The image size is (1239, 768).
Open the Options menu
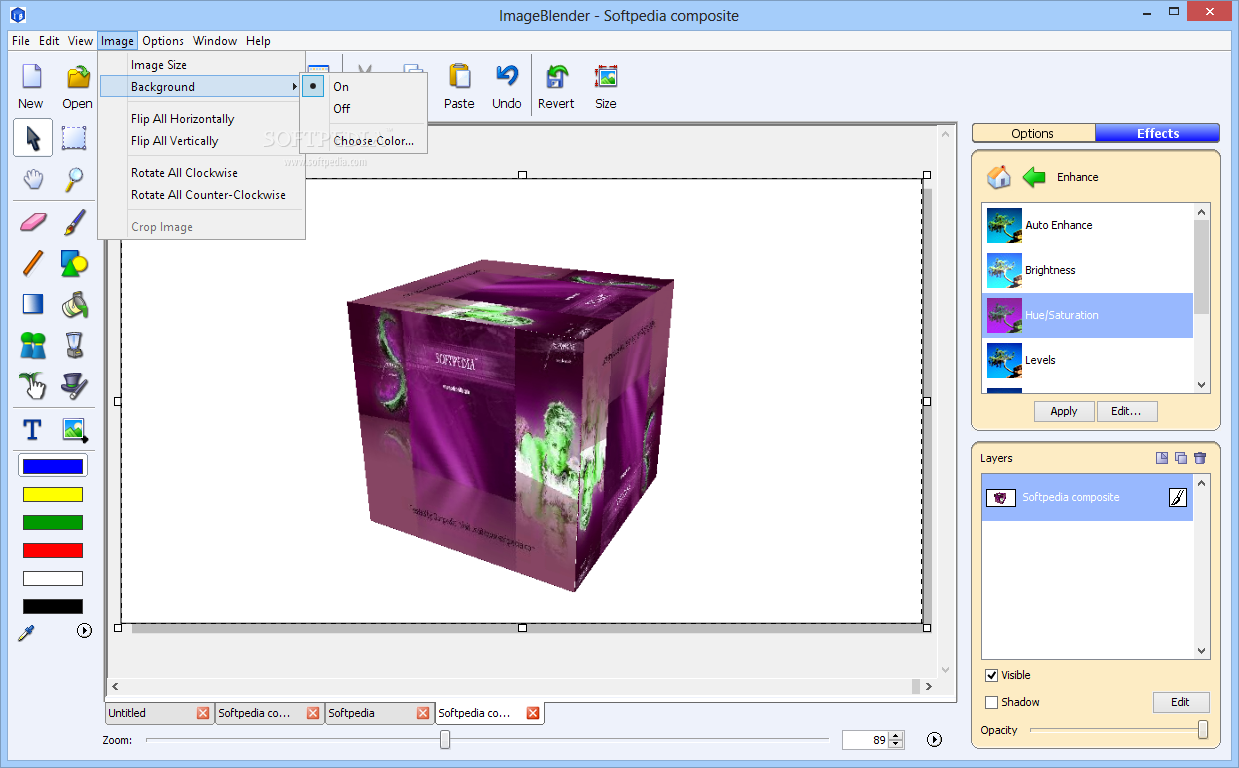tap(163, 41)
